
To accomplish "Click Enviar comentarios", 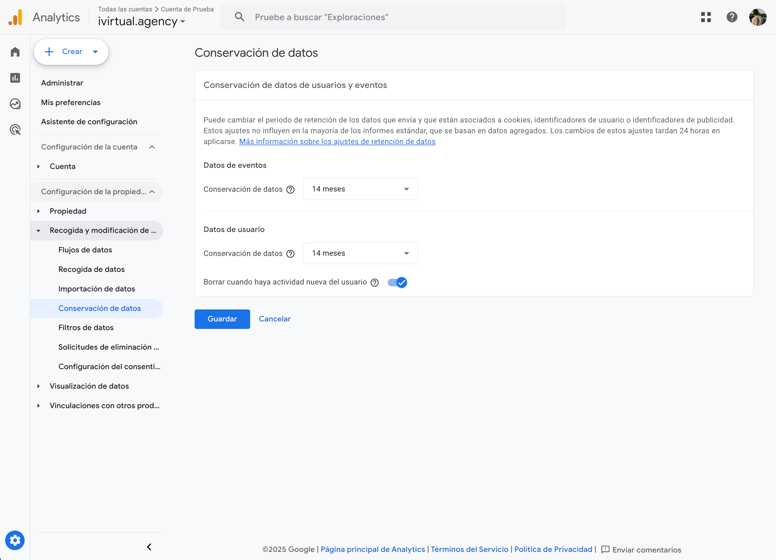I will 647,550.
